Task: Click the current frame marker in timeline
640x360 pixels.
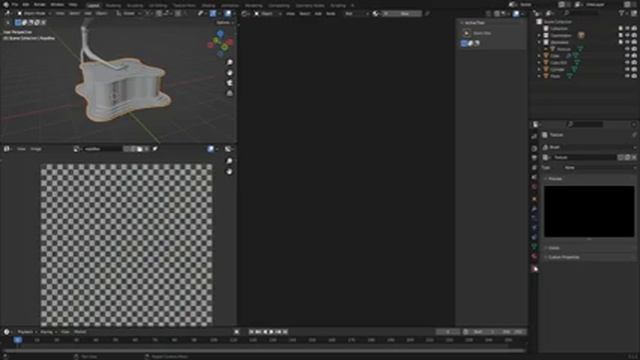Action: [18, 340]
